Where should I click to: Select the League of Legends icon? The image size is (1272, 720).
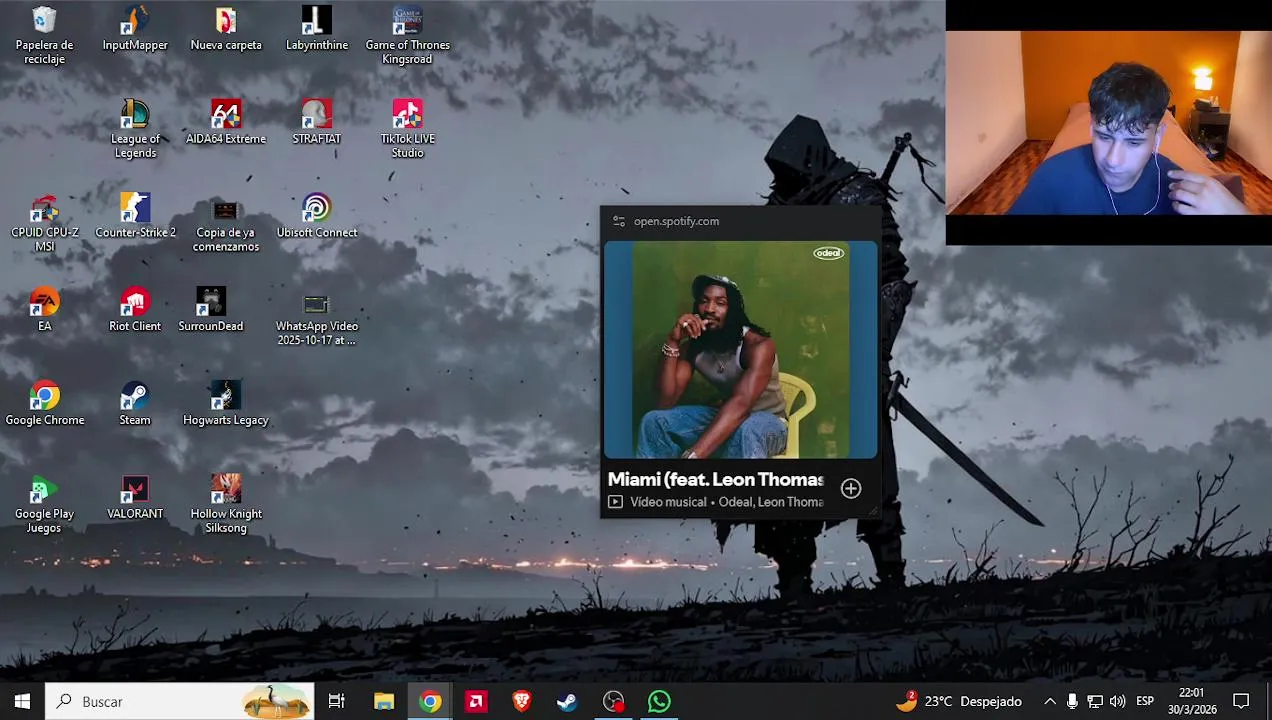135,129
